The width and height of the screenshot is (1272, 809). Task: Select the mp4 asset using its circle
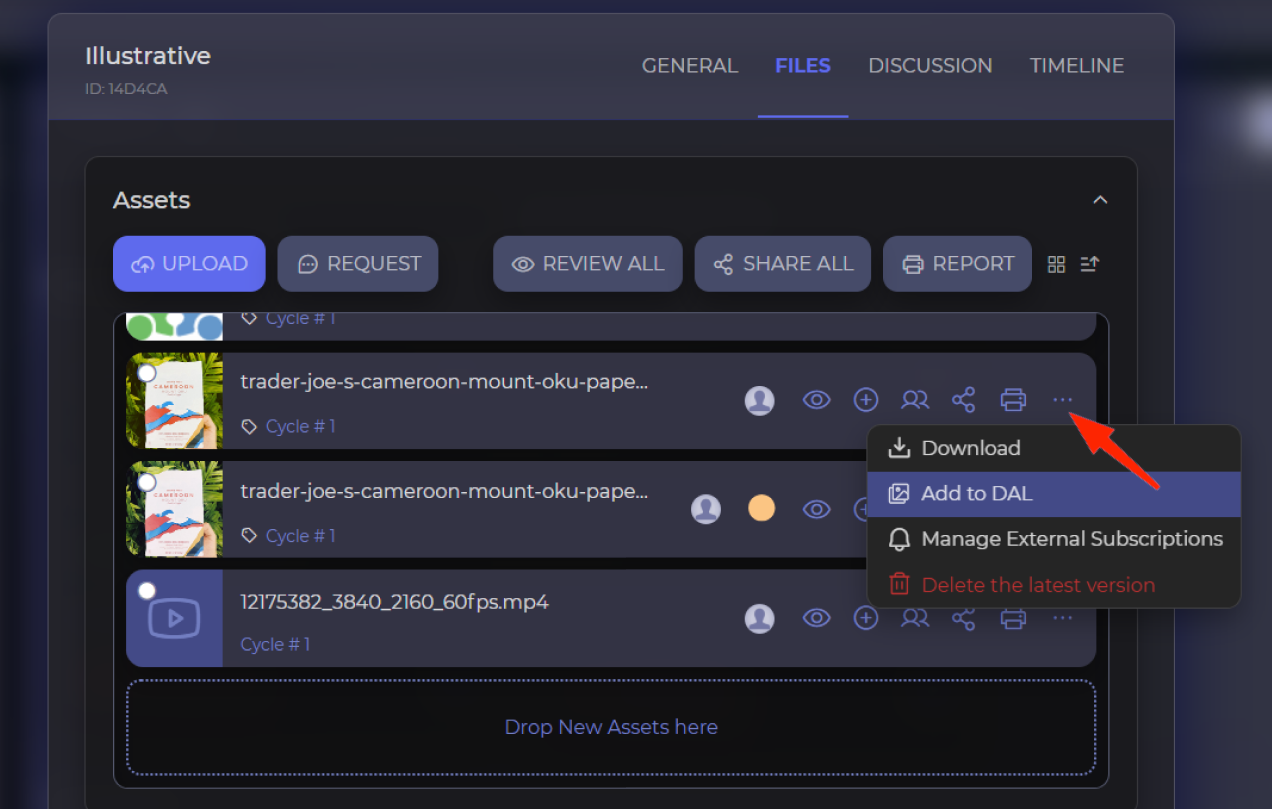pos(147,591)
